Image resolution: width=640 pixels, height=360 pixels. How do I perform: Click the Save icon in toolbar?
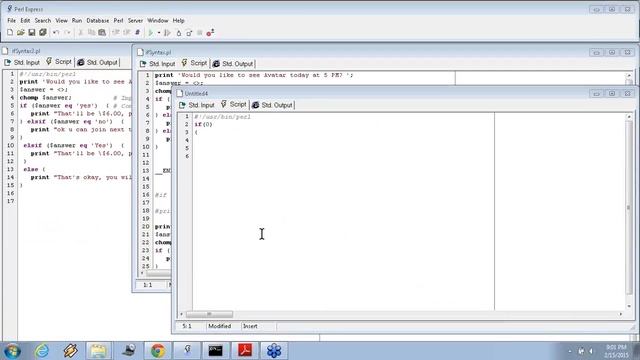31,32
